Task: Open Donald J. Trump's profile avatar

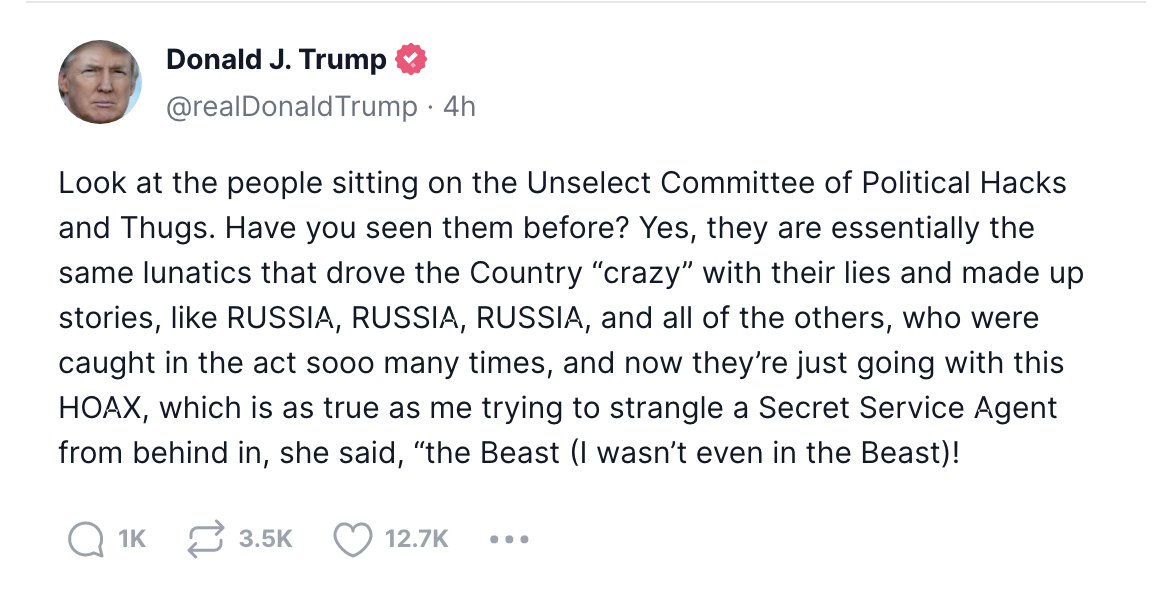Action: coord(100,82)
